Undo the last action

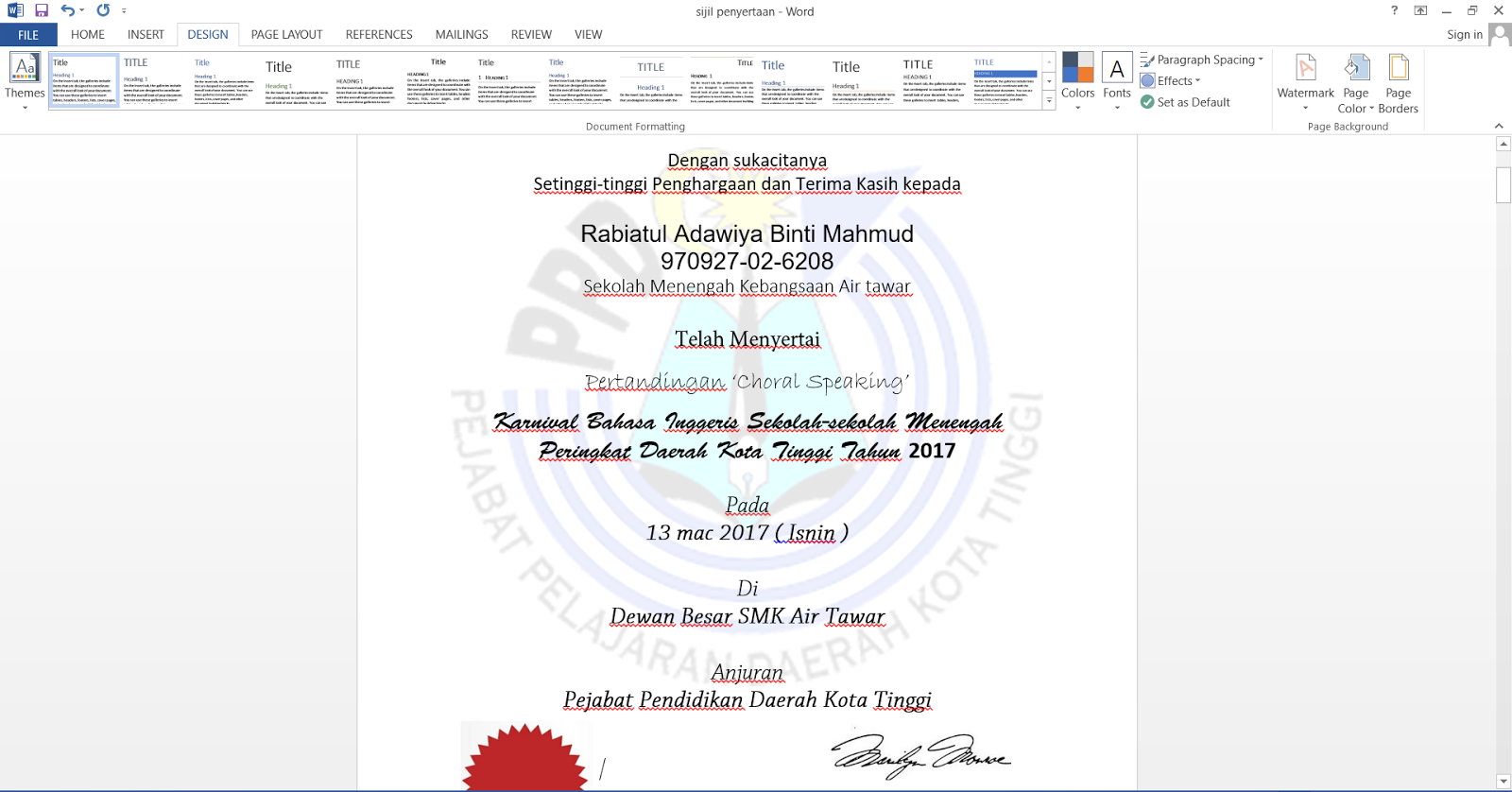pos(68,10)
